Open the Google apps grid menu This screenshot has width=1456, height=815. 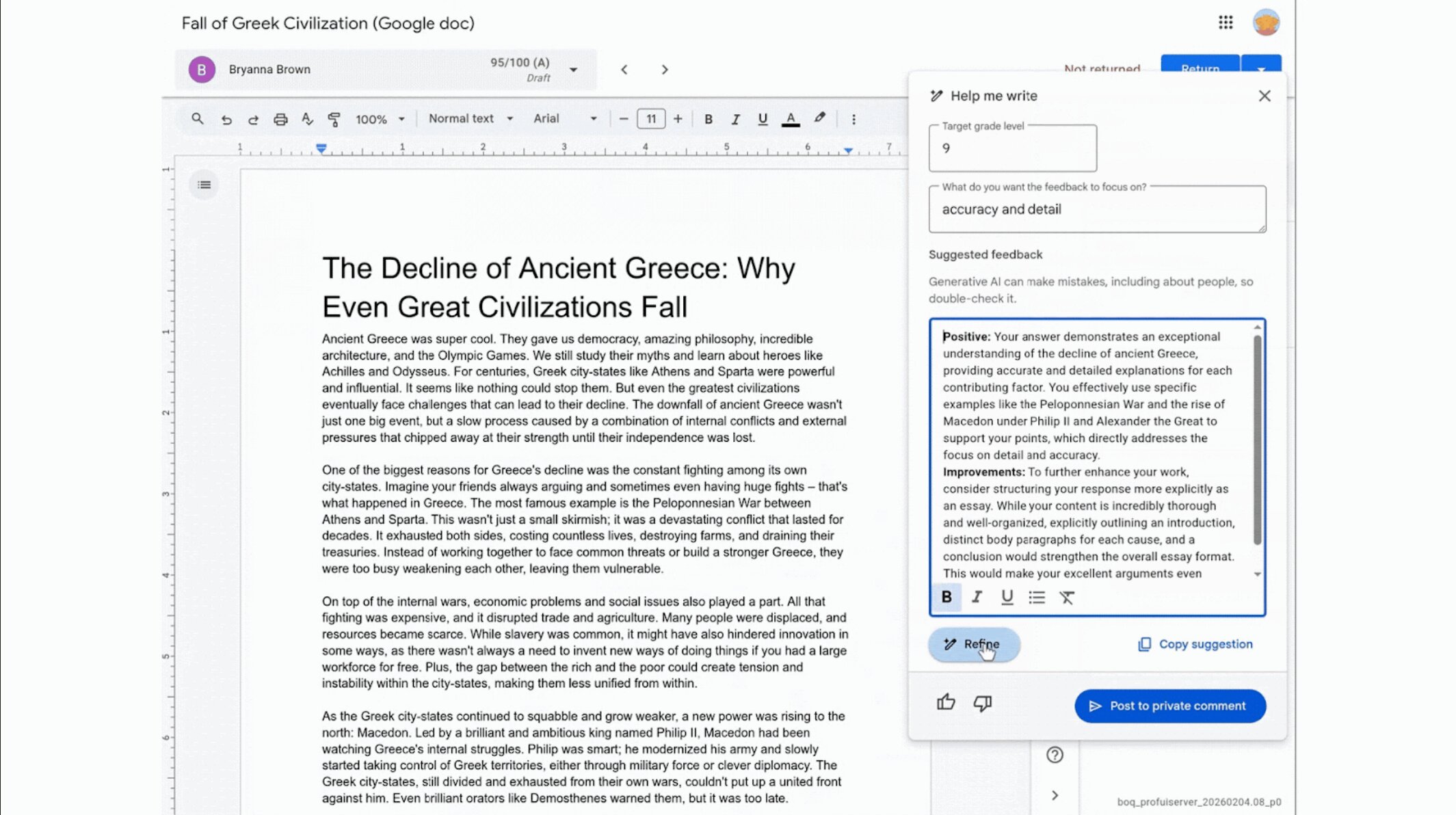click(1226, 23)
